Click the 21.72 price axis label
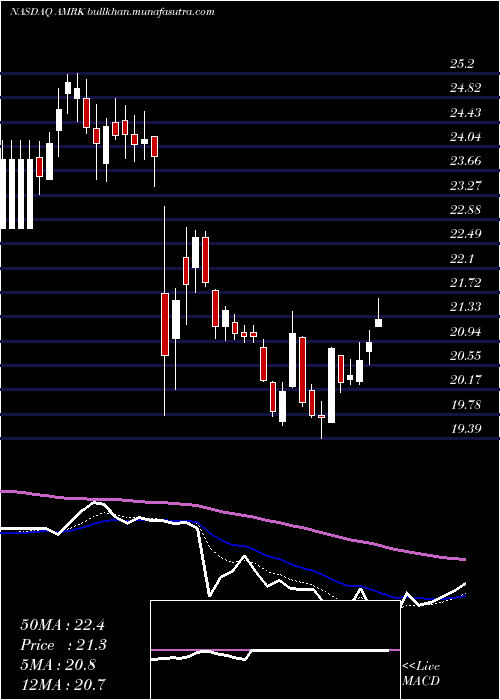Screen dimensions: 500x700 (x=465, y=282)
